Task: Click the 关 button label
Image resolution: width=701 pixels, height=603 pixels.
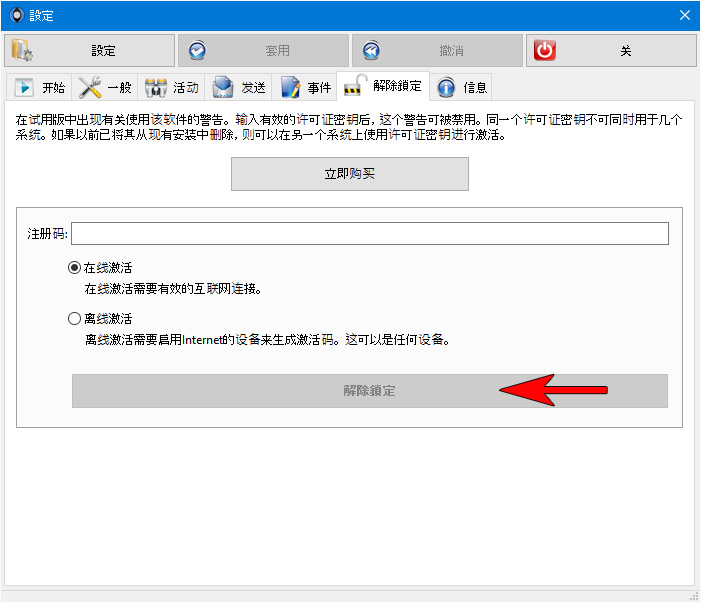Action: 625,51
